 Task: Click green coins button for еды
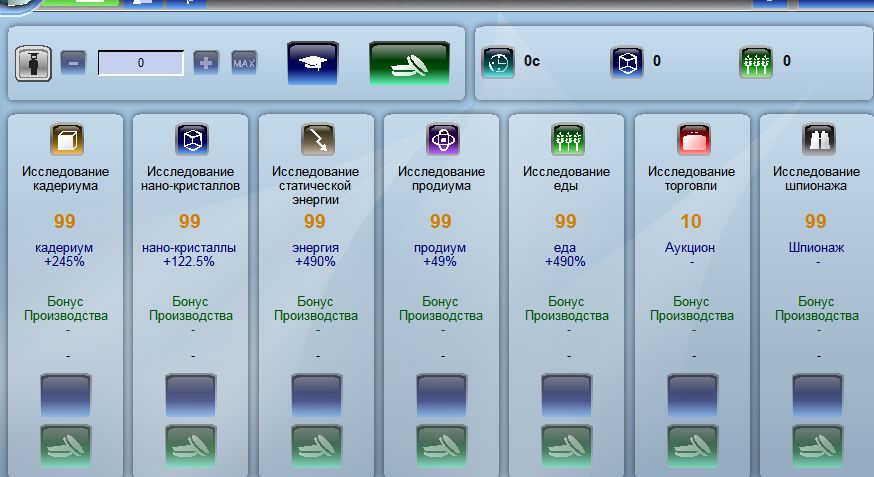coord(567,446)
